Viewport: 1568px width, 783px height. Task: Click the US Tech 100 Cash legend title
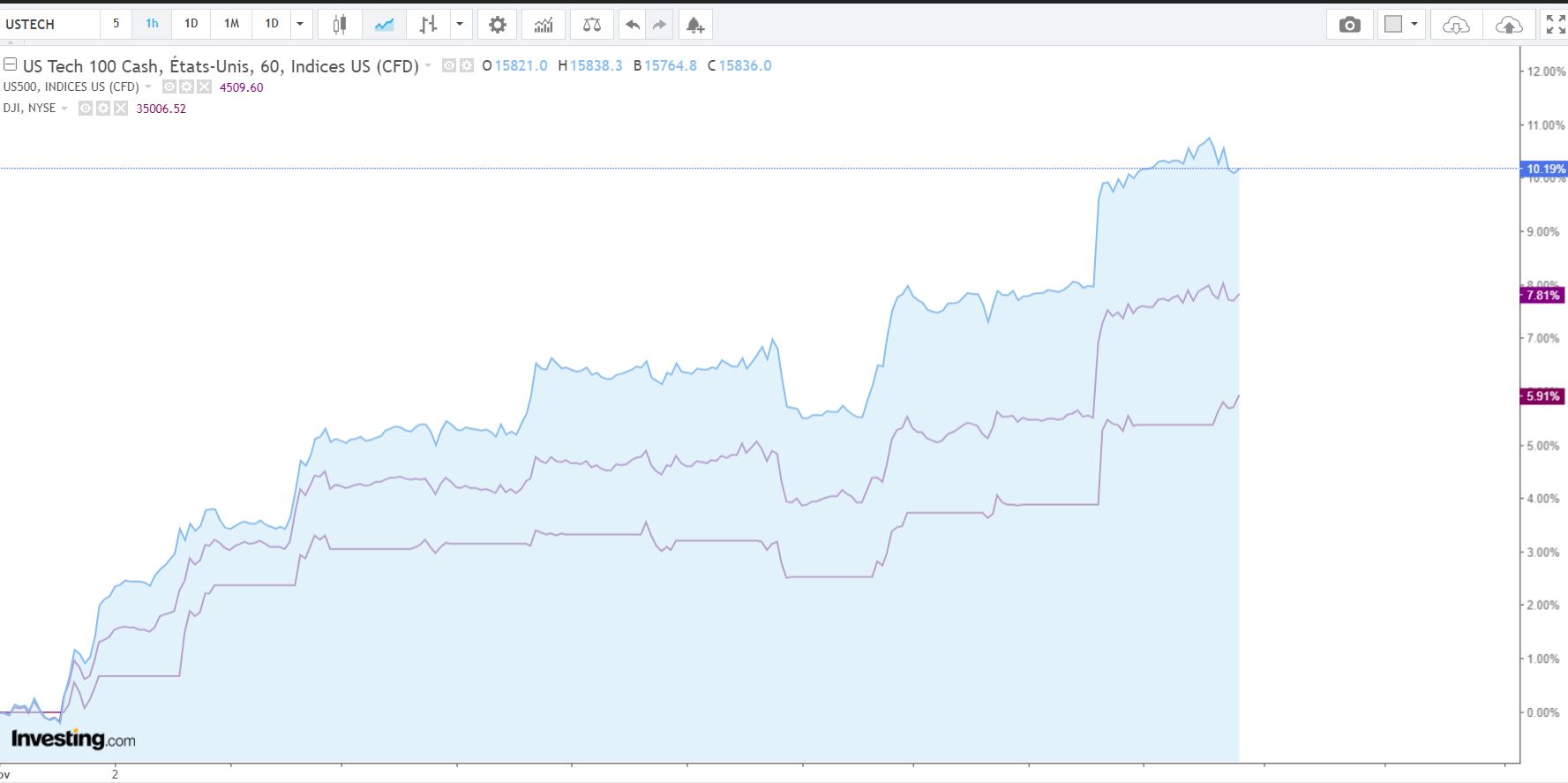tap(221, 65)
